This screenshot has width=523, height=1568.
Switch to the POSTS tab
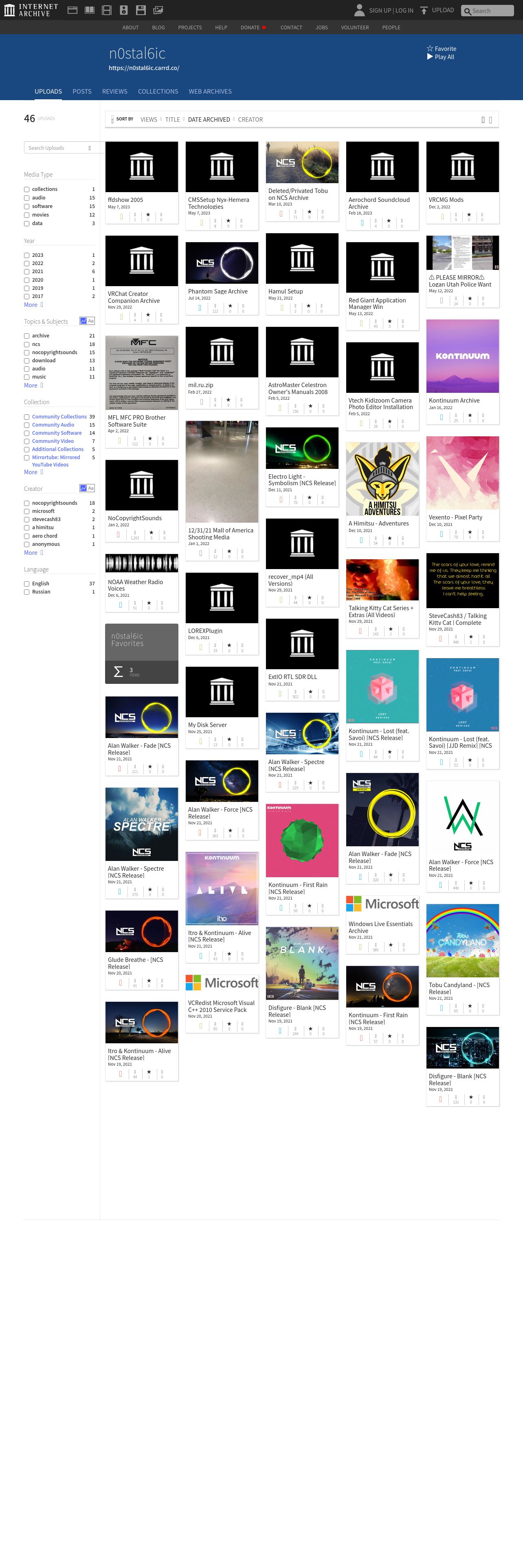81,91
